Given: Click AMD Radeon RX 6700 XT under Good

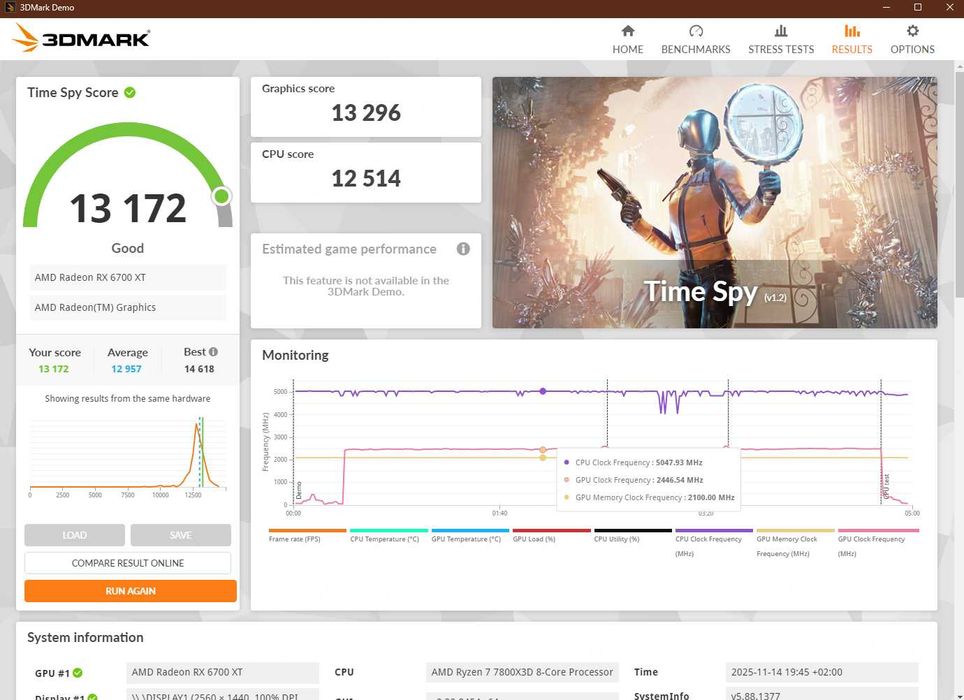Looking at the screenshot, I should 128,278.
